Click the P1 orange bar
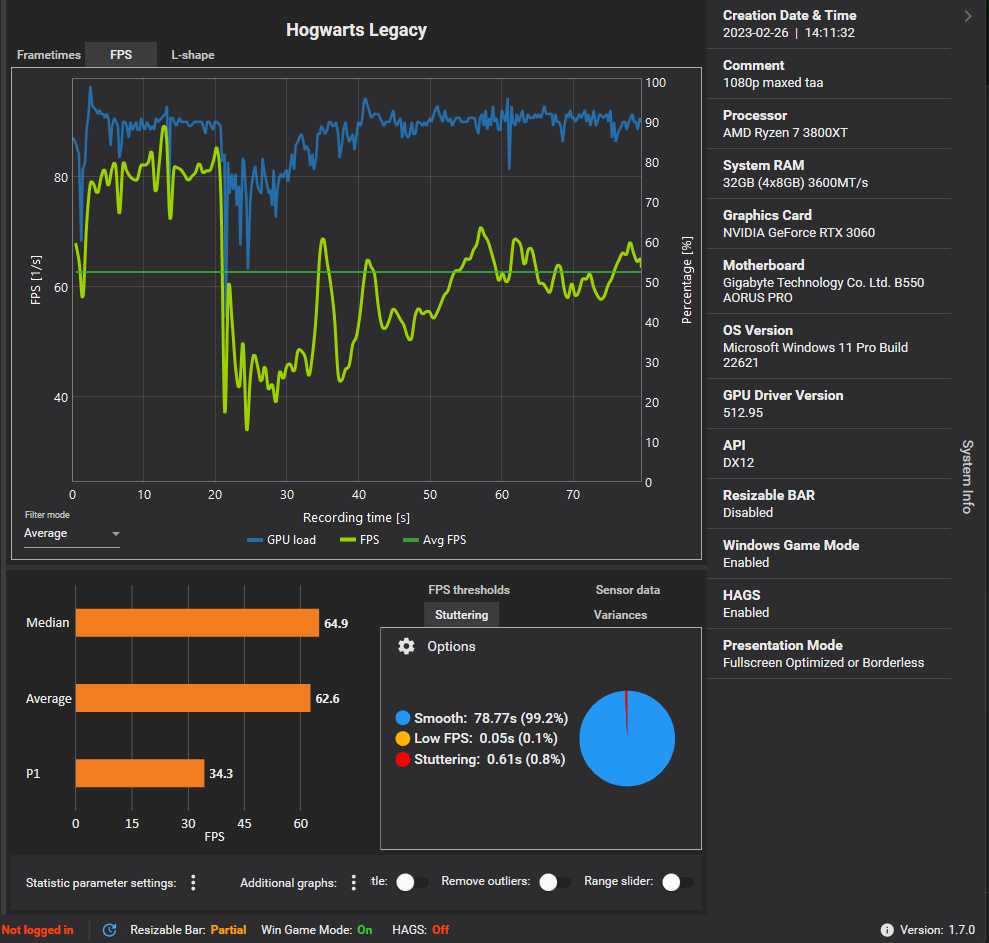989x943 pixels. (140, 773)
